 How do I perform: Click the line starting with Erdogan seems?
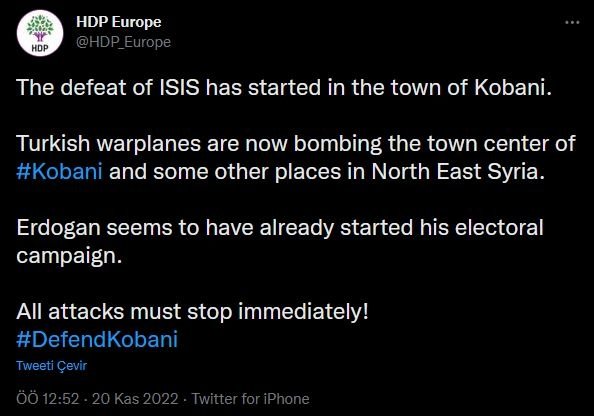(x=280, y=228)
